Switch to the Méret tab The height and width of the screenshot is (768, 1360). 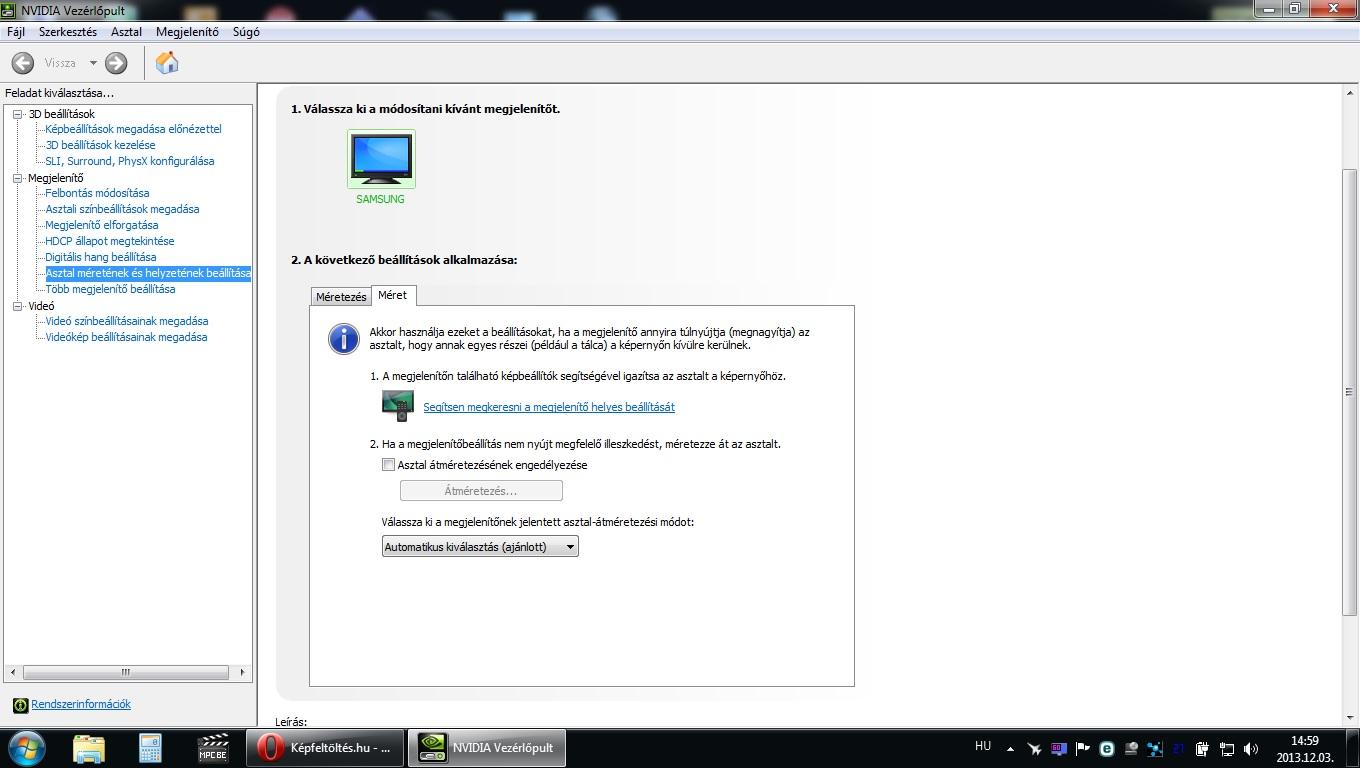392,295
